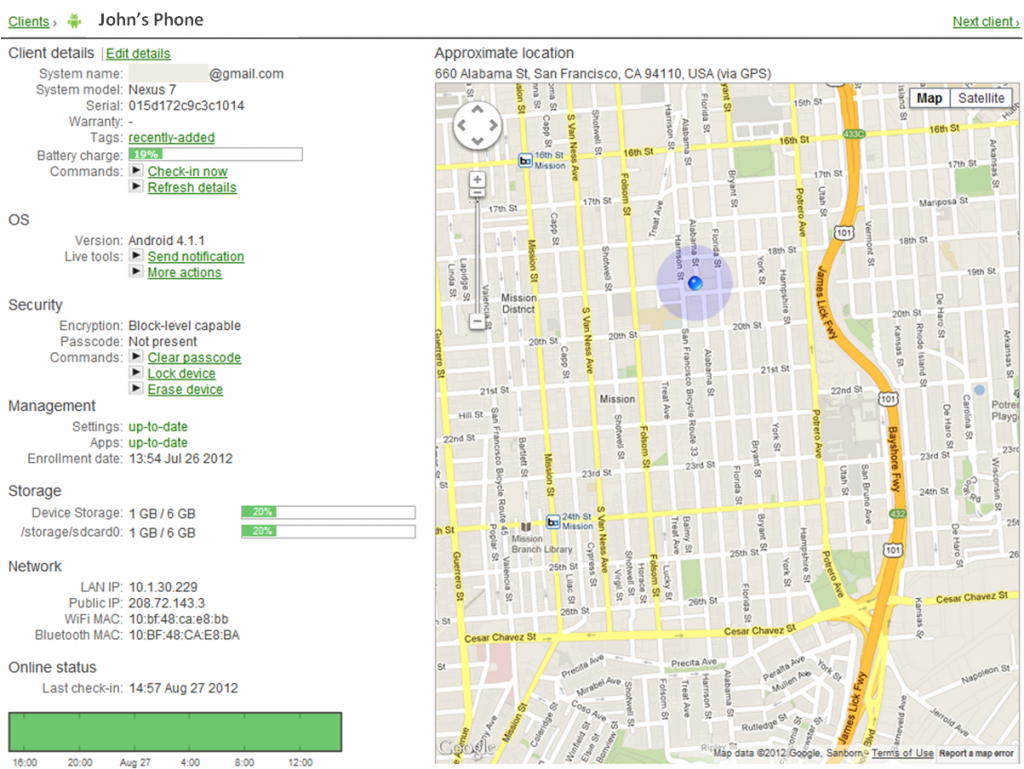Click the recently-added tag

click(x=171, y=137)
